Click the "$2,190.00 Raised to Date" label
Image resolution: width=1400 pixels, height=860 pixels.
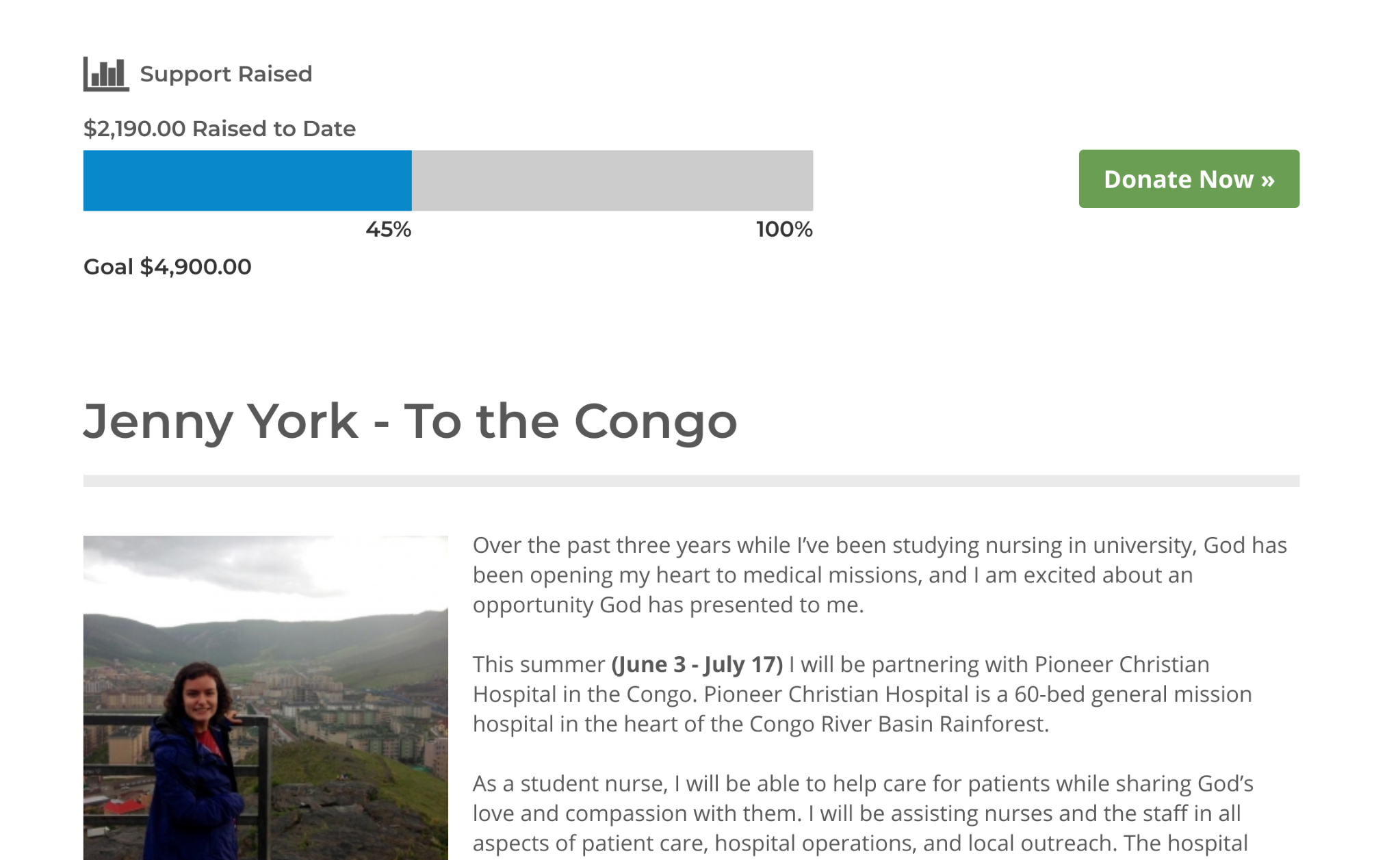[x=219, y=129]
